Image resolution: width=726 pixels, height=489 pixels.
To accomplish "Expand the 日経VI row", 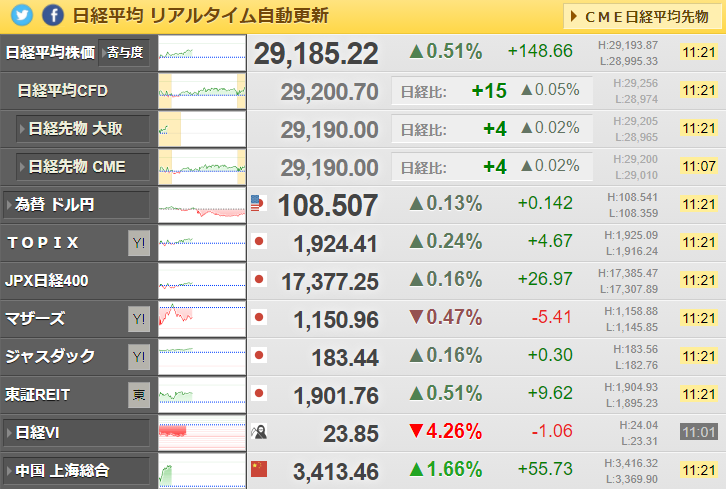I will tap(76, 433).
